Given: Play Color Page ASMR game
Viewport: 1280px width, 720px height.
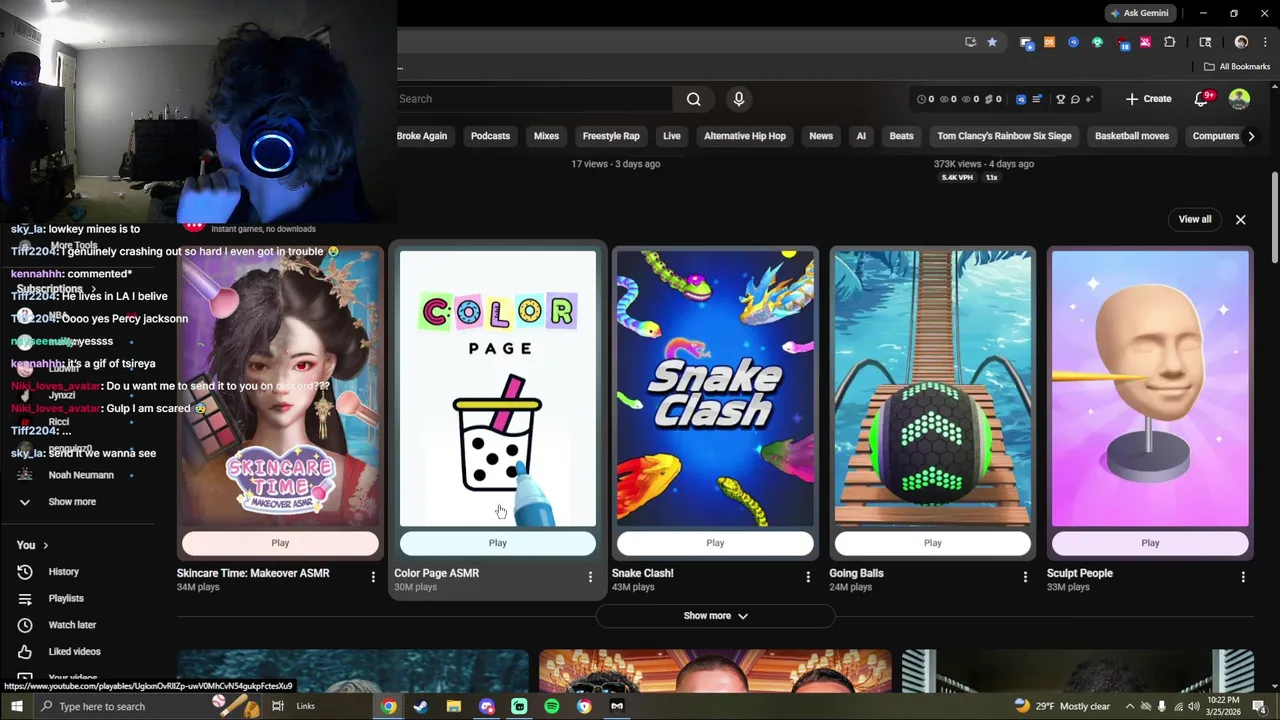Looking at the screenshot, I should tap(498, 543).
